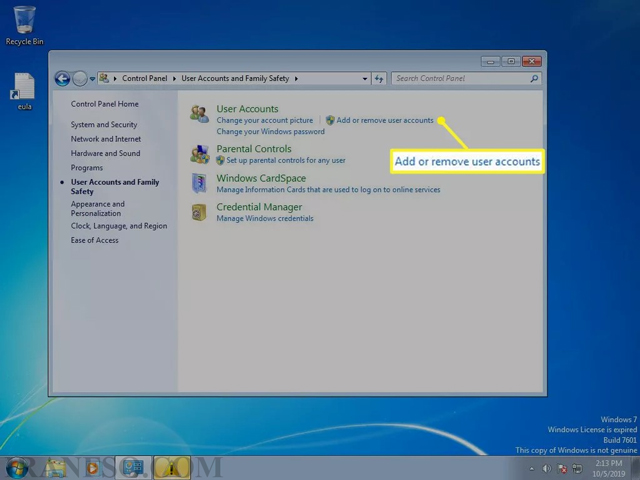This screenshot has width=640, height=480.
Task: Select the eula shortcut on the desktop
Action: [x=24, y=91]
